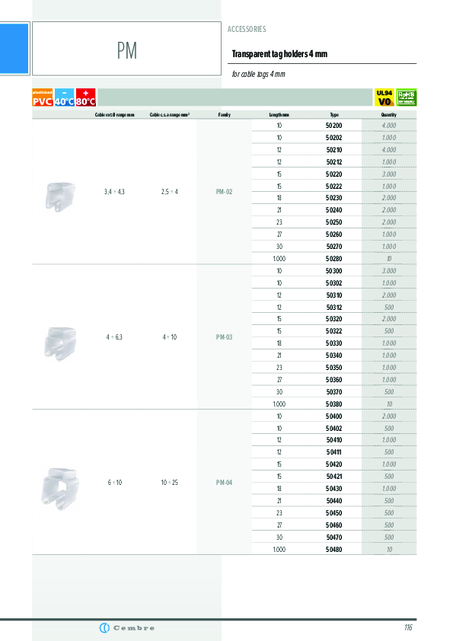The width and height of the screenshot is (453, 641).
Task: Select the PM-02 tag holder product image
Action: tap(60, 196)
